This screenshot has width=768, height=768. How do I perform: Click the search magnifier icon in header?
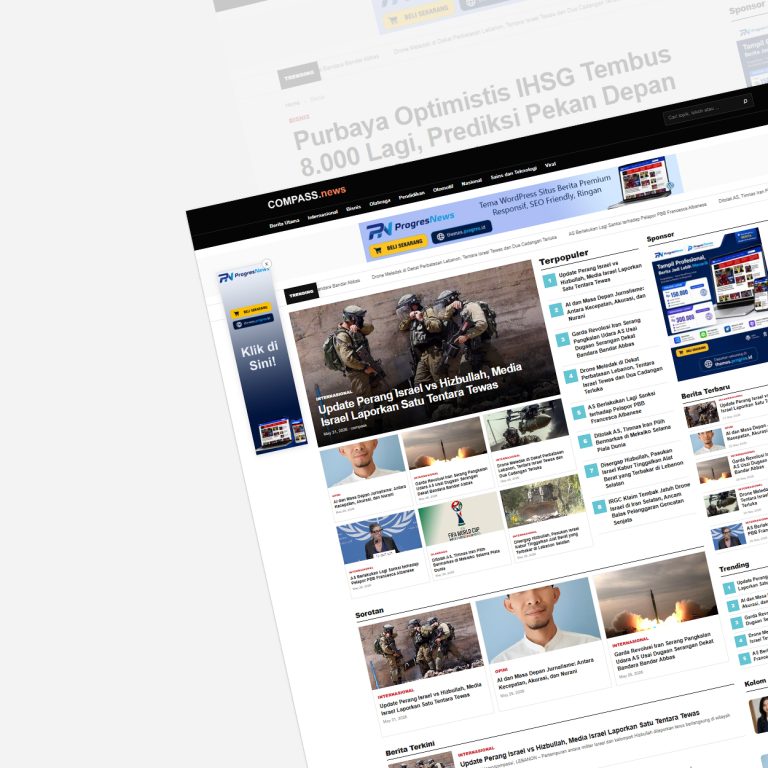pos(745,101)
